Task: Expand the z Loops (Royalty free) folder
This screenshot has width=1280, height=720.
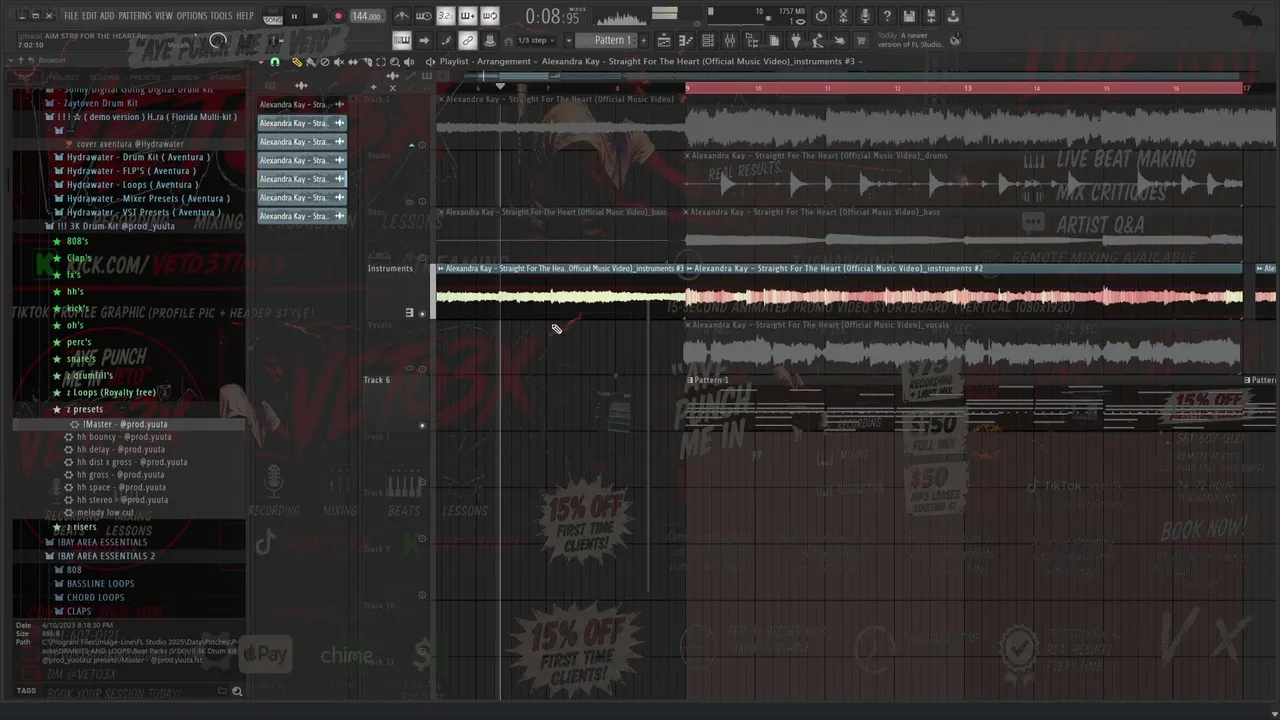Action: pos(110,392)
